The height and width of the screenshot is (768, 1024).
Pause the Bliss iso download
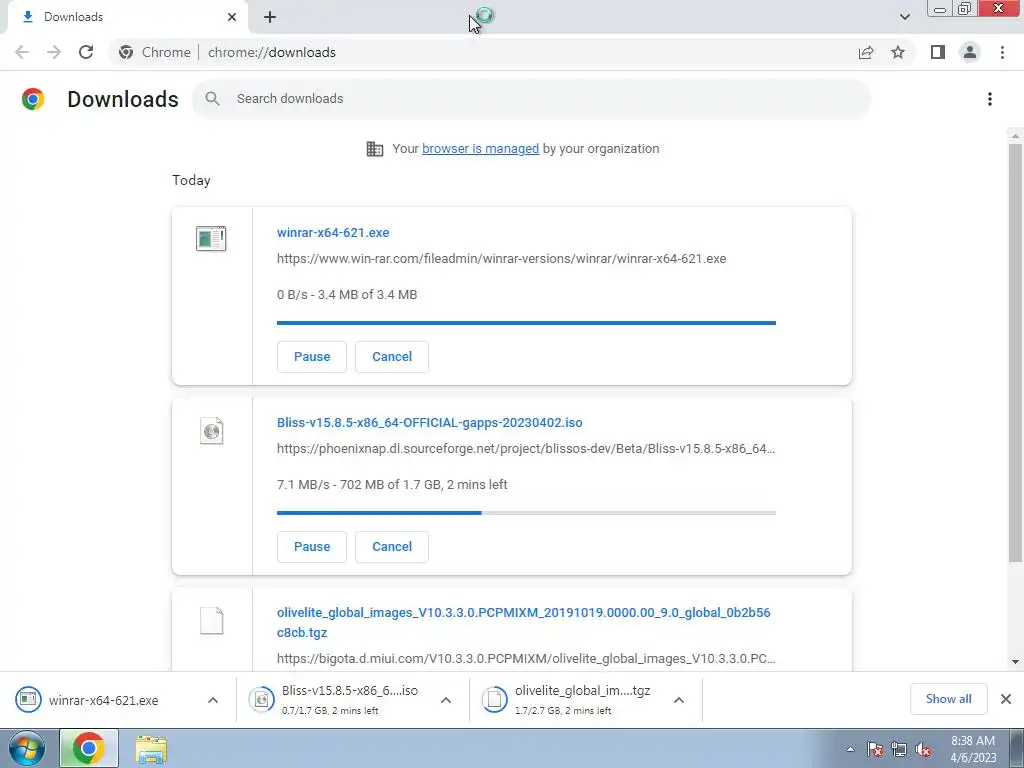point(312,547)
